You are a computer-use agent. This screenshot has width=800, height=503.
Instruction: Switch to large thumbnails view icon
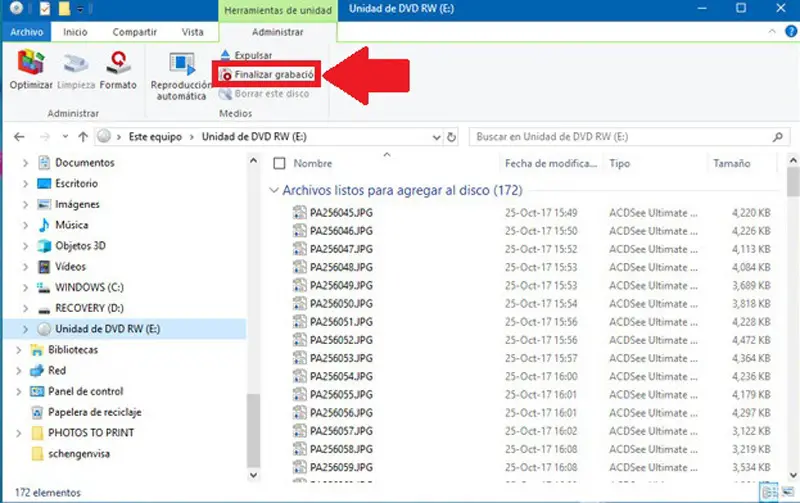788,492
